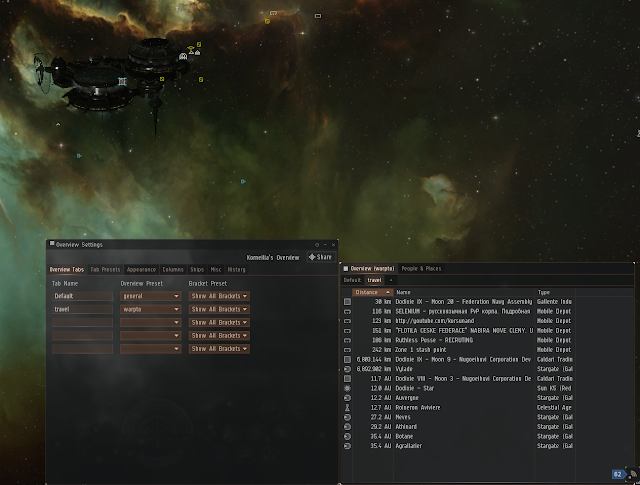Image resolution: width=640 pixels, height=485 pixels.
Task: Click Default tab name input field
Action: (82, 296)
